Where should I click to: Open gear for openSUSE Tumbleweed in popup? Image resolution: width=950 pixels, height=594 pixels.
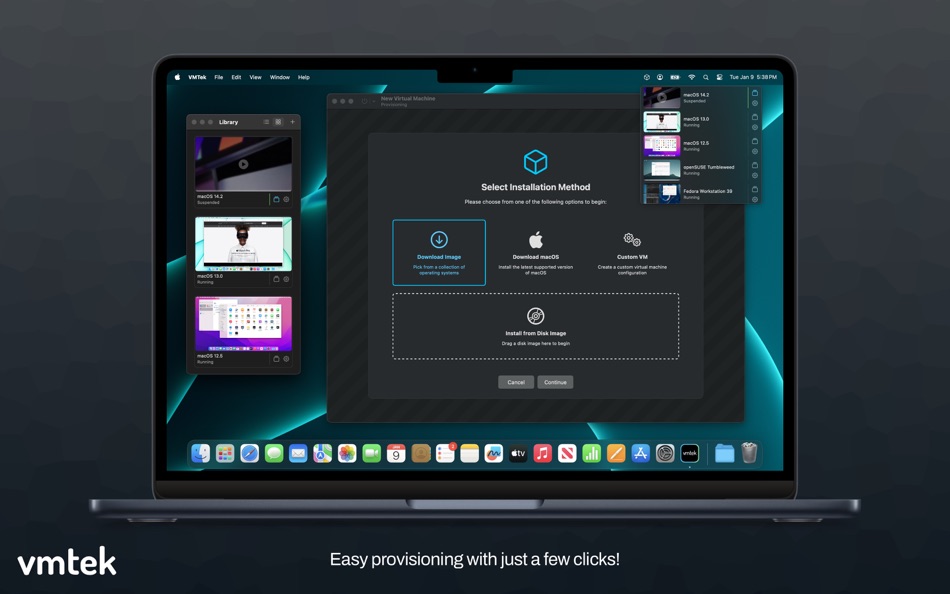click(755, 175)
